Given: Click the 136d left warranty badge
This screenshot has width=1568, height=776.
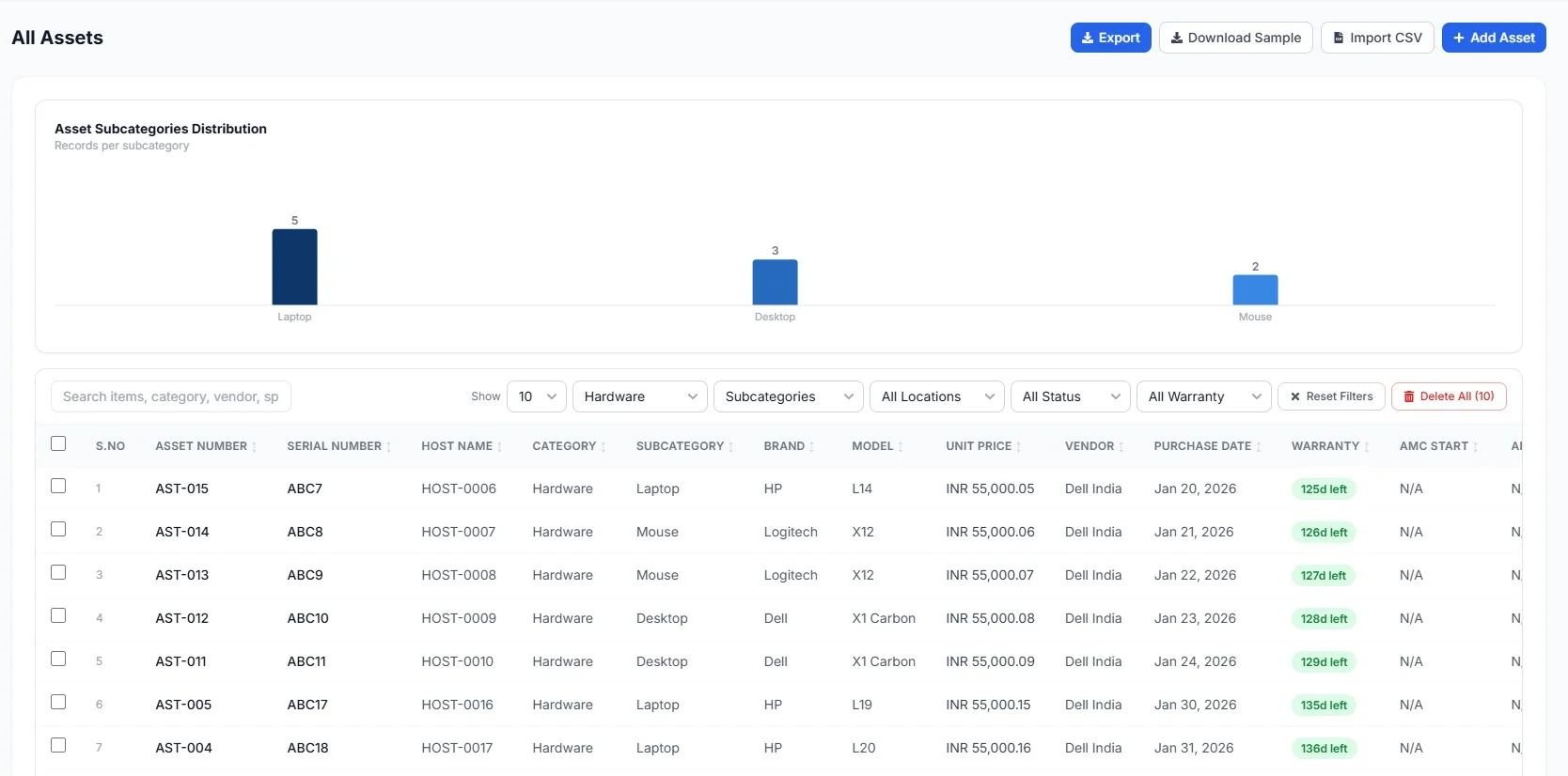Looking at the screenshot, I should click(x=1324, y=749).
